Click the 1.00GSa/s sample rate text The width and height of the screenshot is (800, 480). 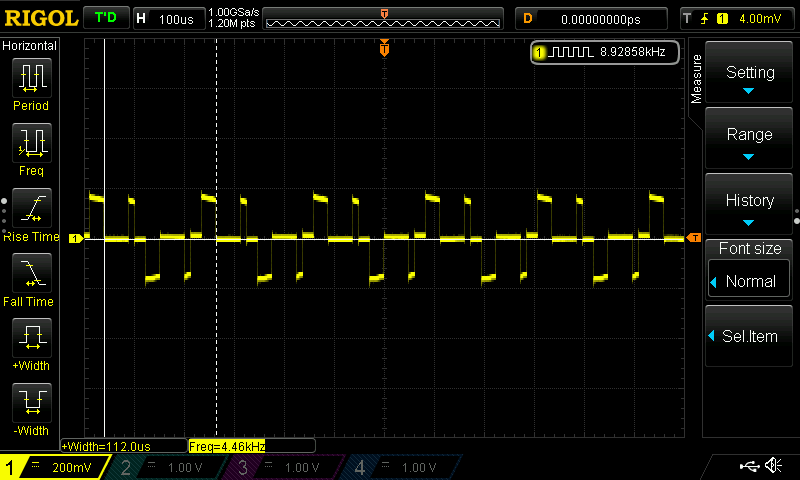pyautogui.click(x=234, y=12)
